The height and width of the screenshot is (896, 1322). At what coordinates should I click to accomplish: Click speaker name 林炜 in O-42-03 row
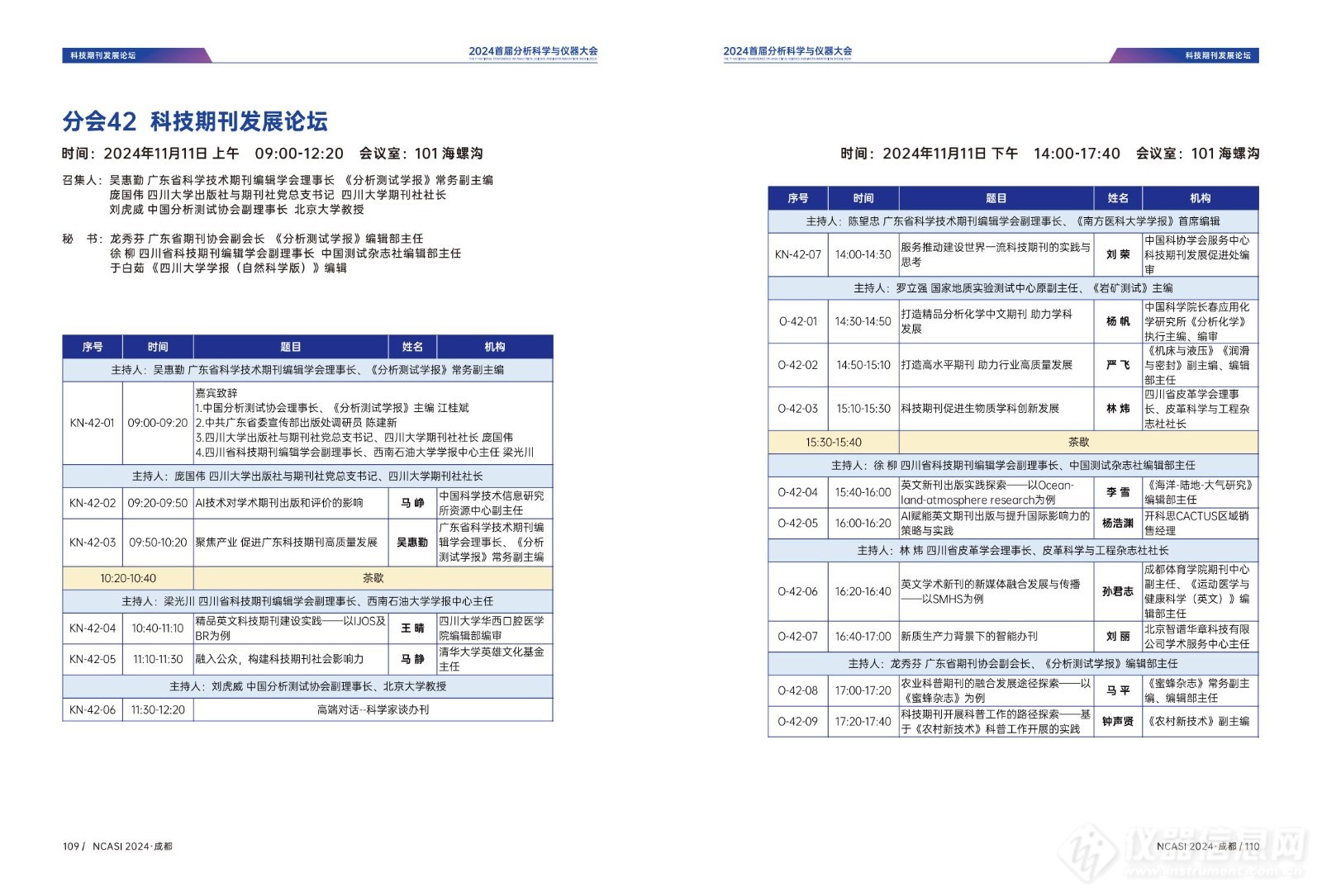pyautogui.click(x=1118, y=409)
